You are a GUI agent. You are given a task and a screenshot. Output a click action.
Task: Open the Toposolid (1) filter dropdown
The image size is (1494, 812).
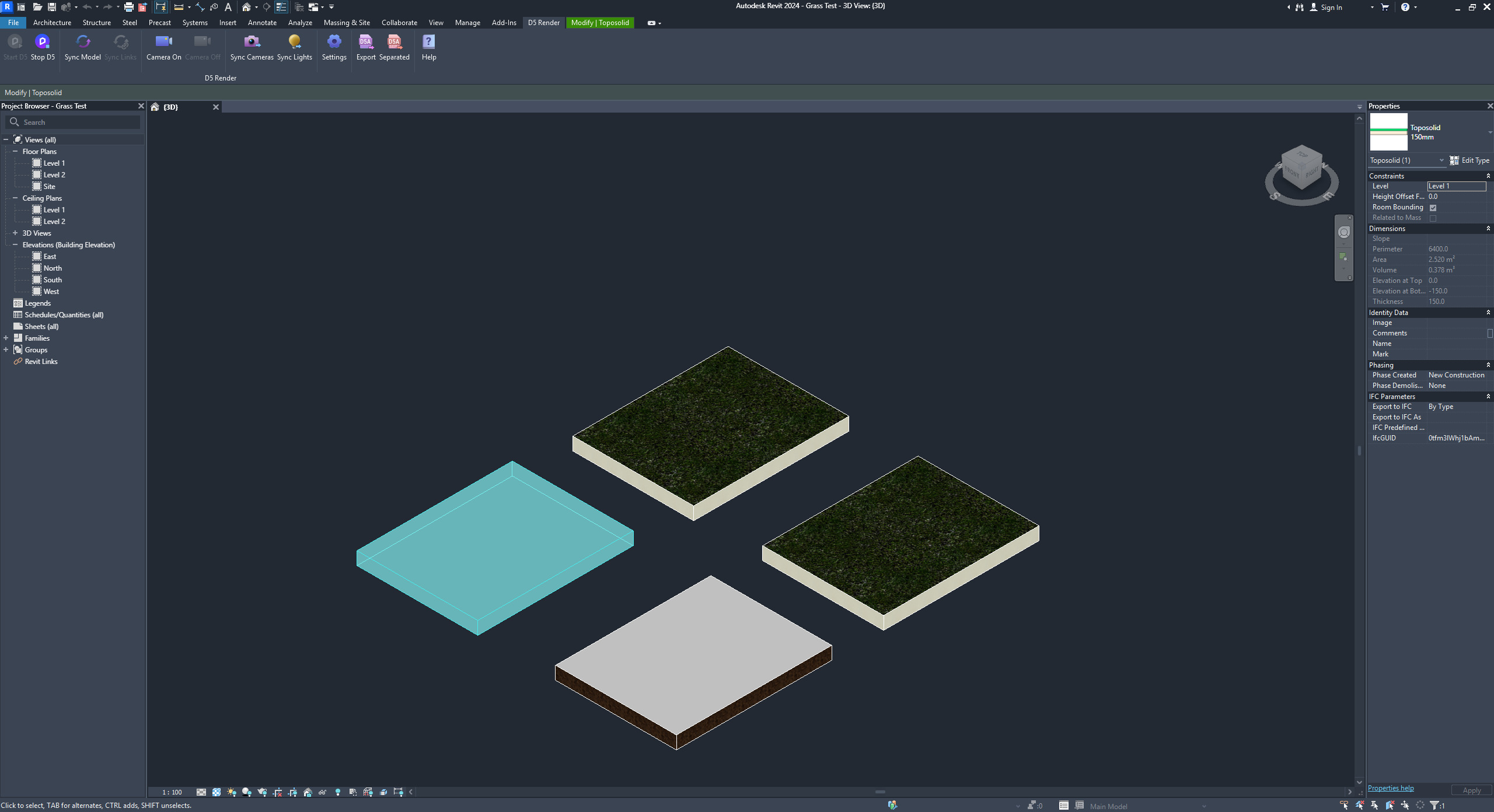click(1441, 160)
